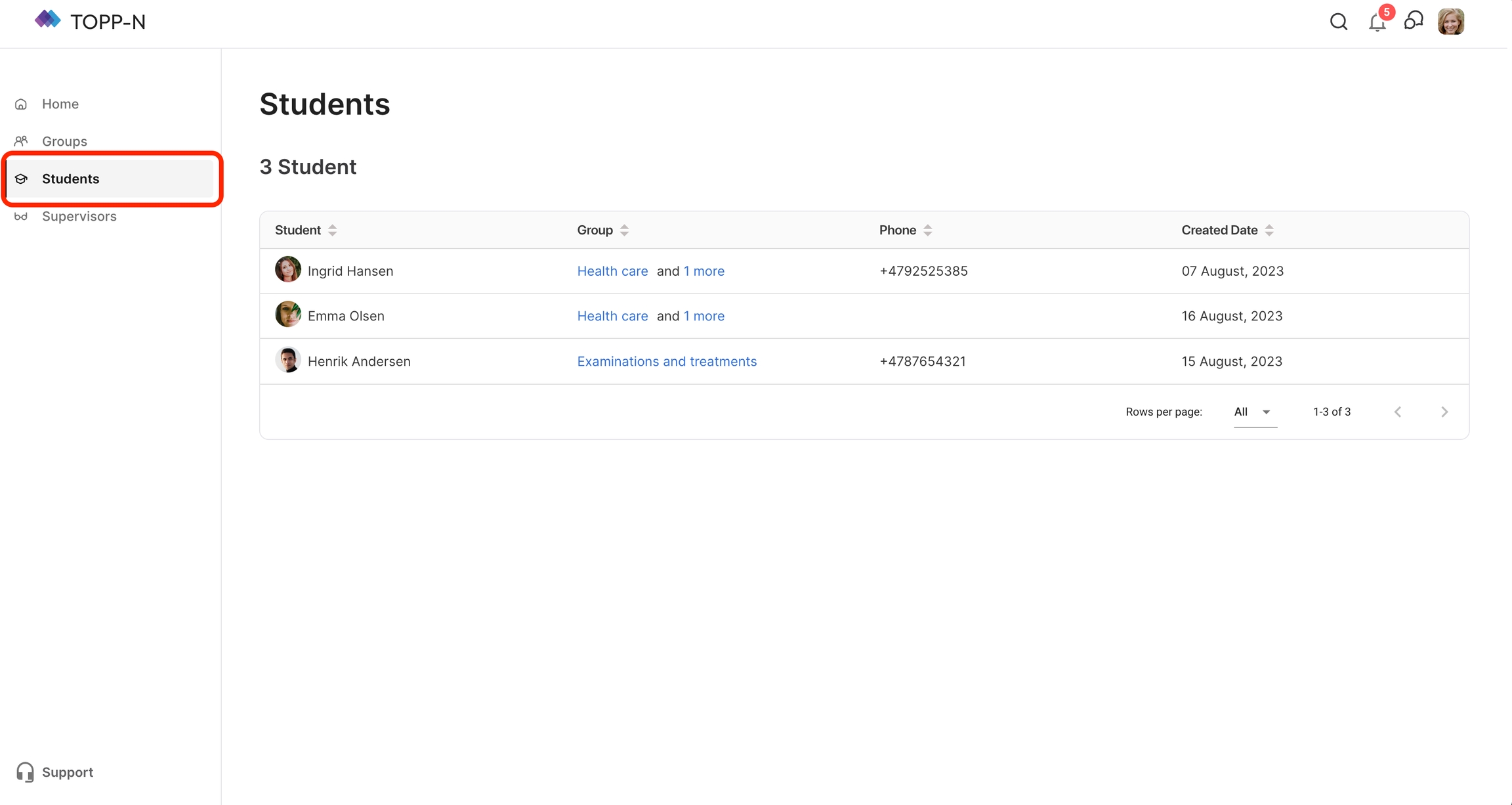
Task: Go to next page arrow
Action: pos(1444,412)
